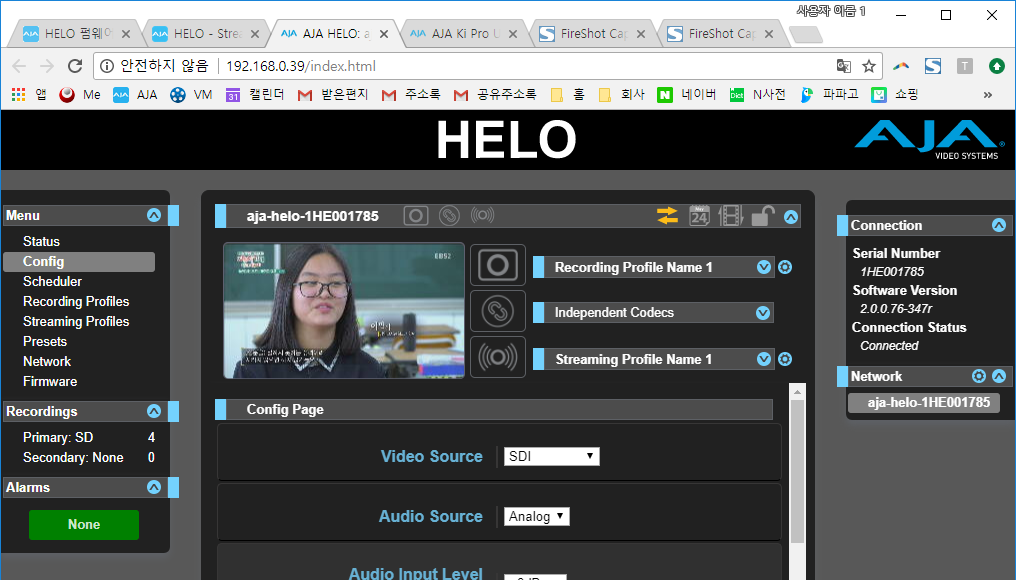Viewport: 1016px width, 580px height.
Task: Click the translate page icon
Action: click(x=843, y=66)
